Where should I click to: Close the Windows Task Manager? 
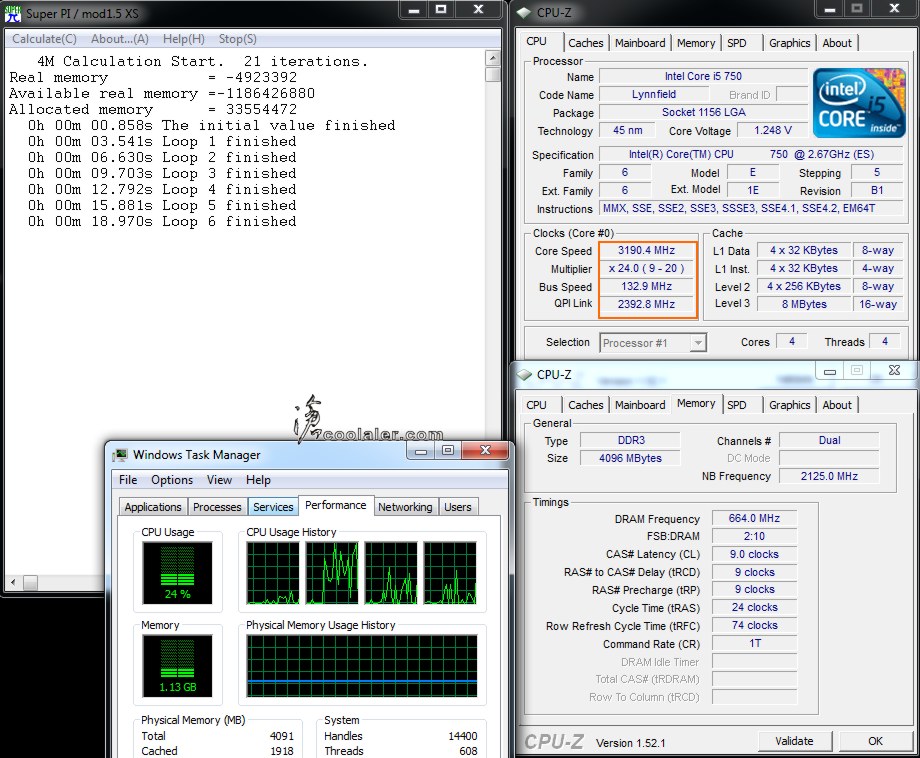tap(485, 451)
